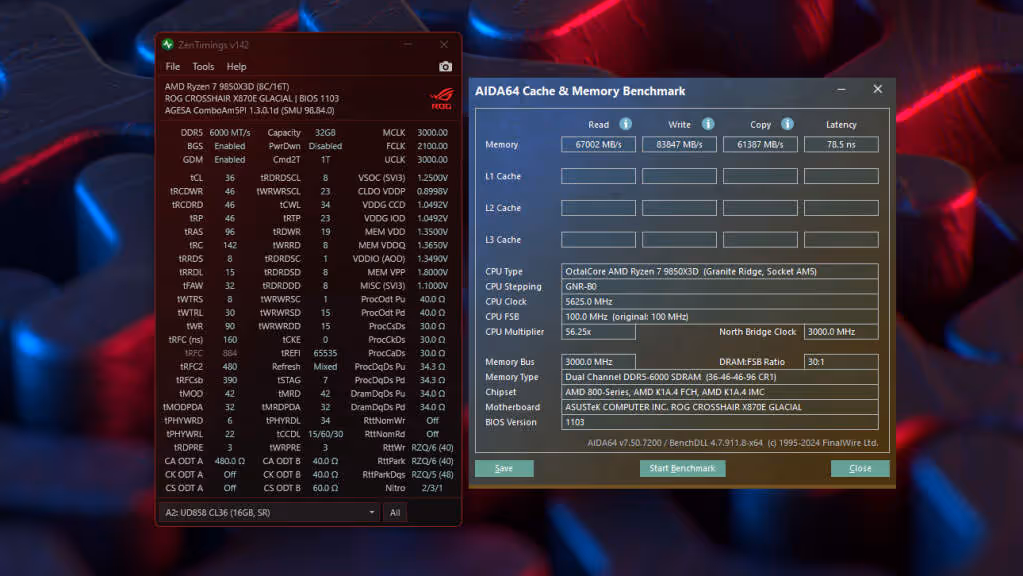1023x576 pixels.
Task: Click tRC value 142
Action: (x=230, y=245)
